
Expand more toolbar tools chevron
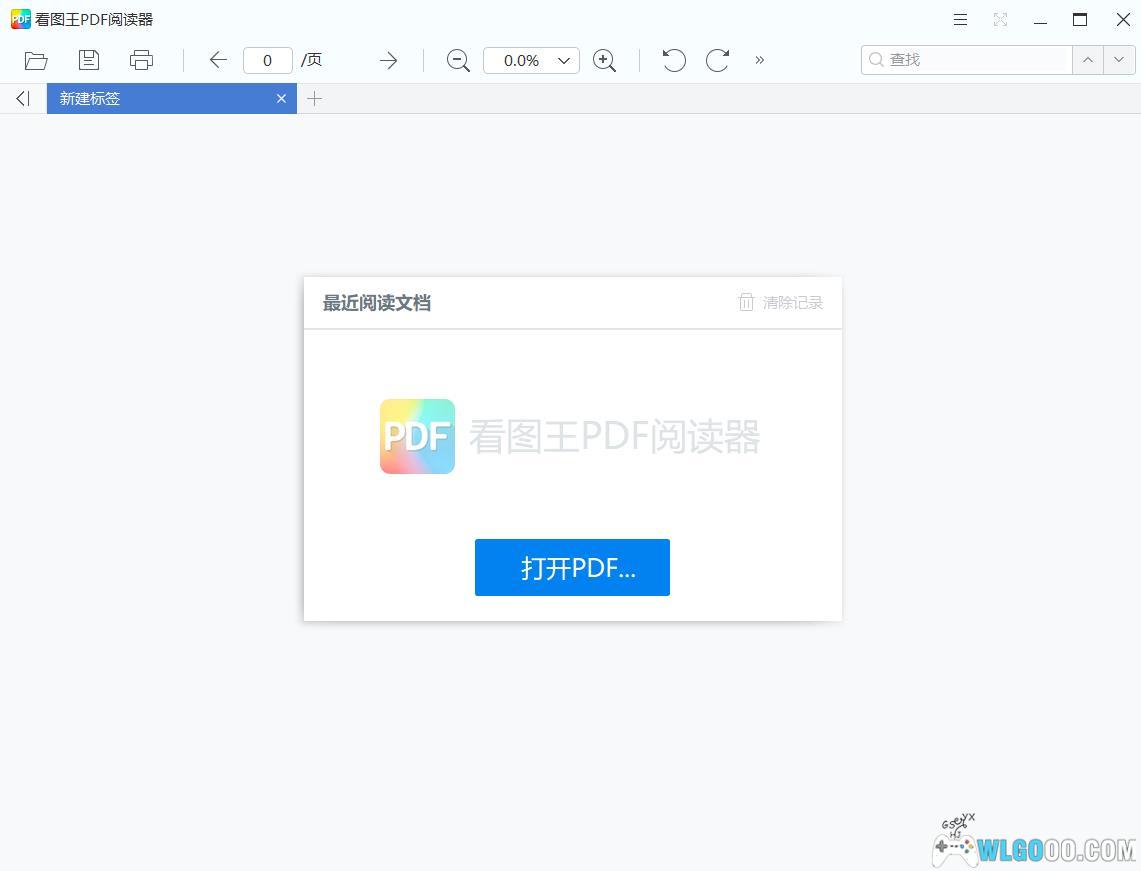point(760,60)
